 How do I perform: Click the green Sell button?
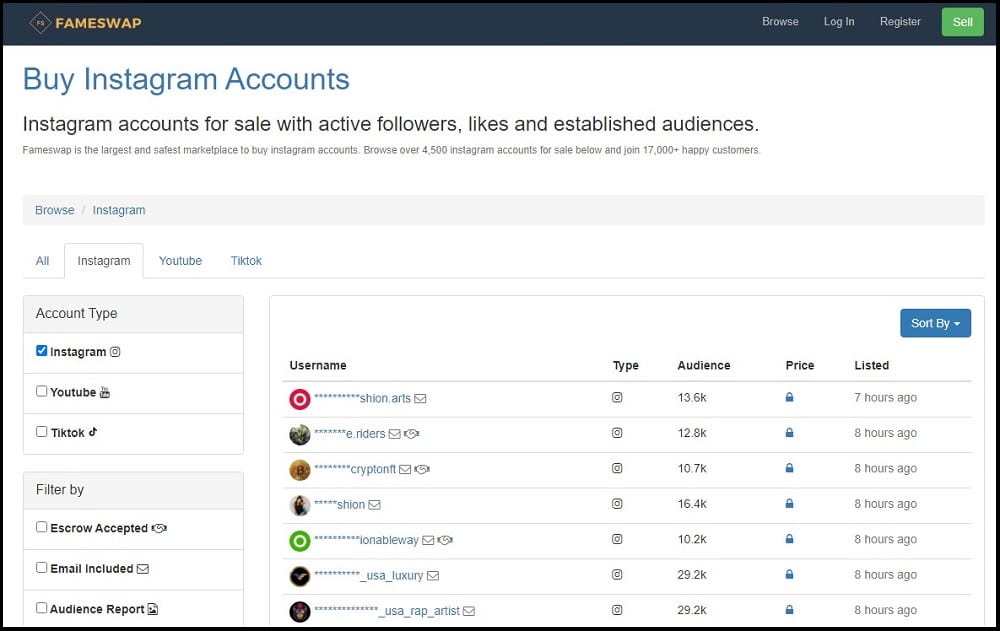(x=962, y=22)
